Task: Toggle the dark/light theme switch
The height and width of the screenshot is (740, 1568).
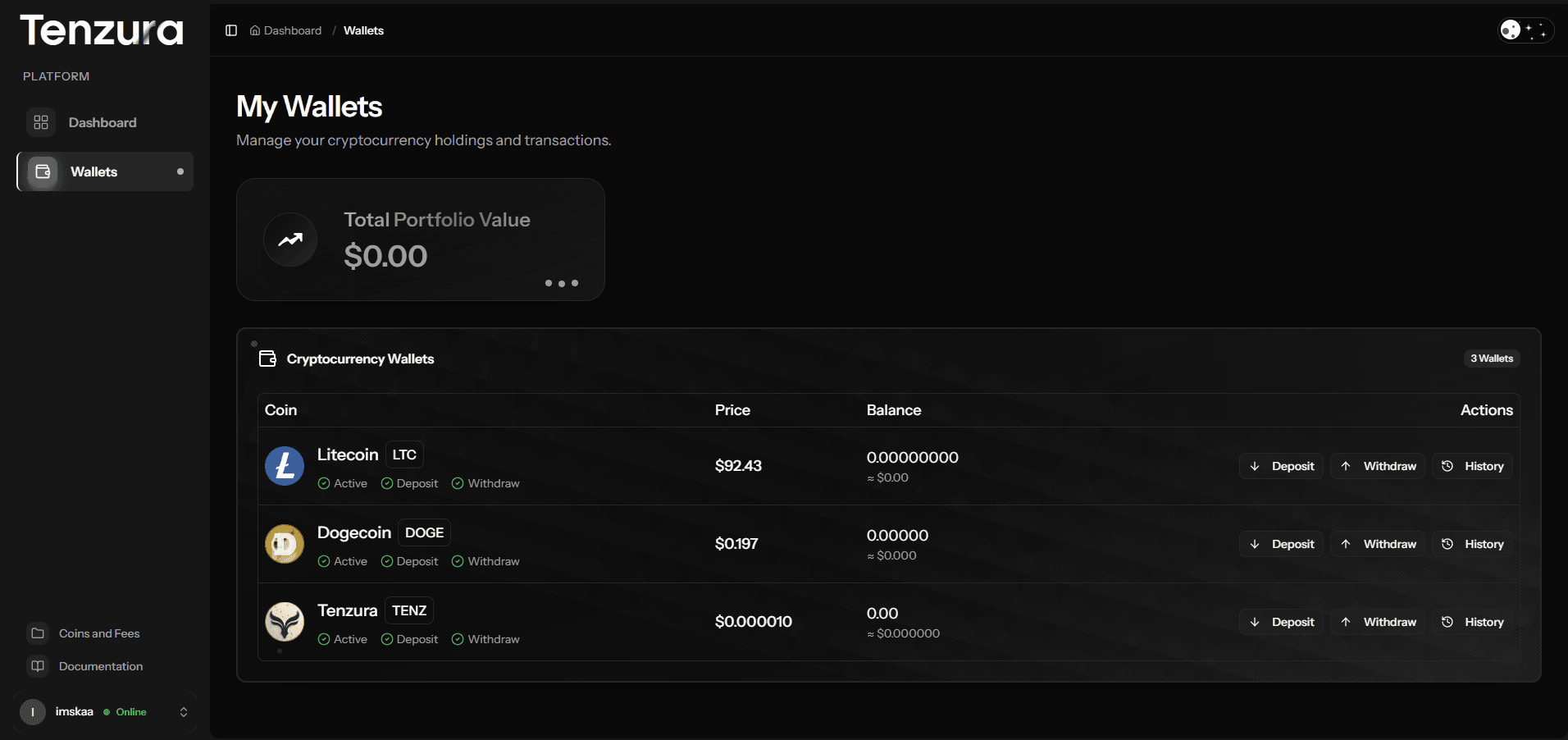Action: coord(1525,30)
